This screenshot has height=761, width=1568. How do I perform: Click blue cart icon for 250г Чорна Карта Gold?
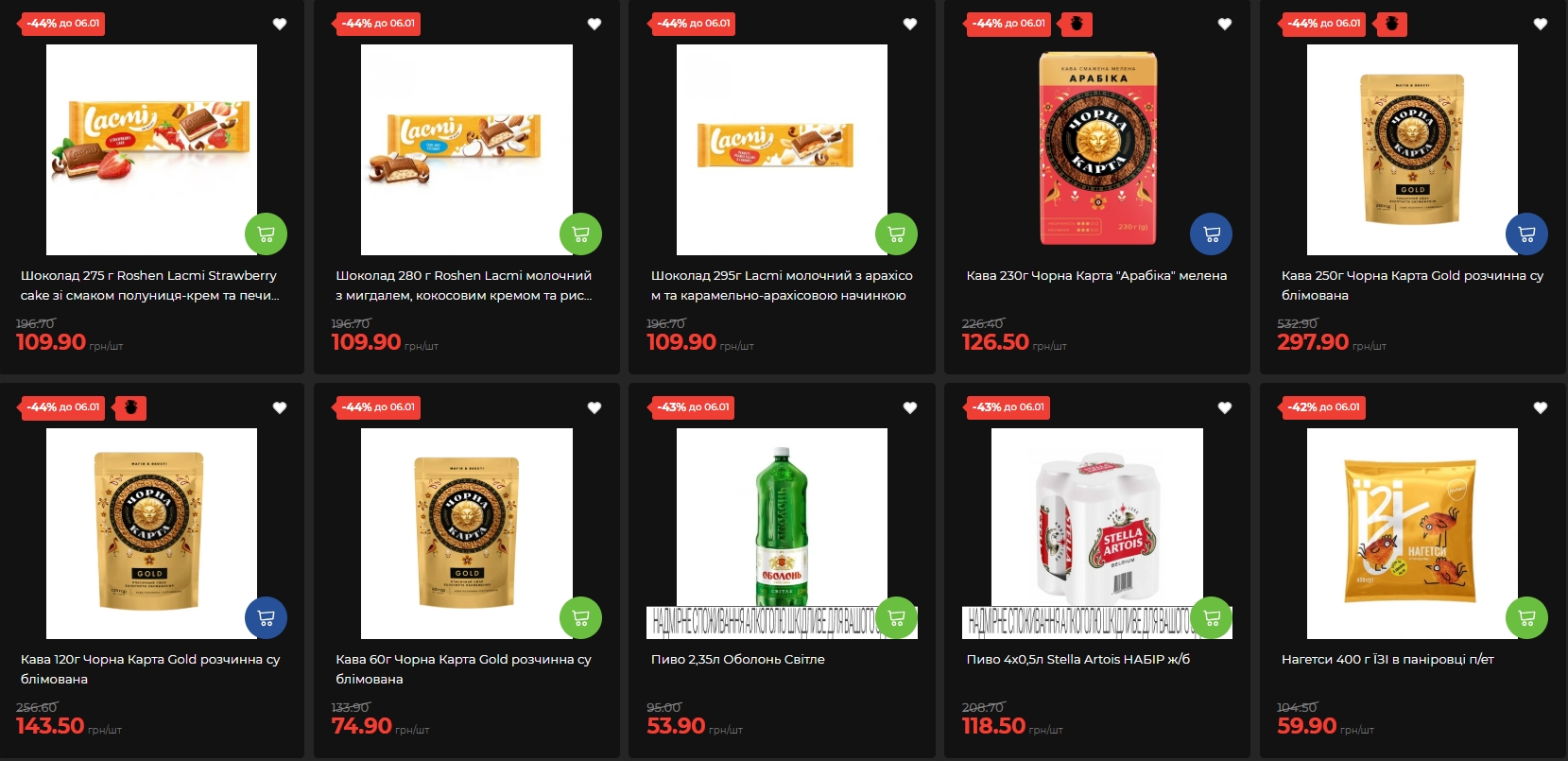point(1526,233)
